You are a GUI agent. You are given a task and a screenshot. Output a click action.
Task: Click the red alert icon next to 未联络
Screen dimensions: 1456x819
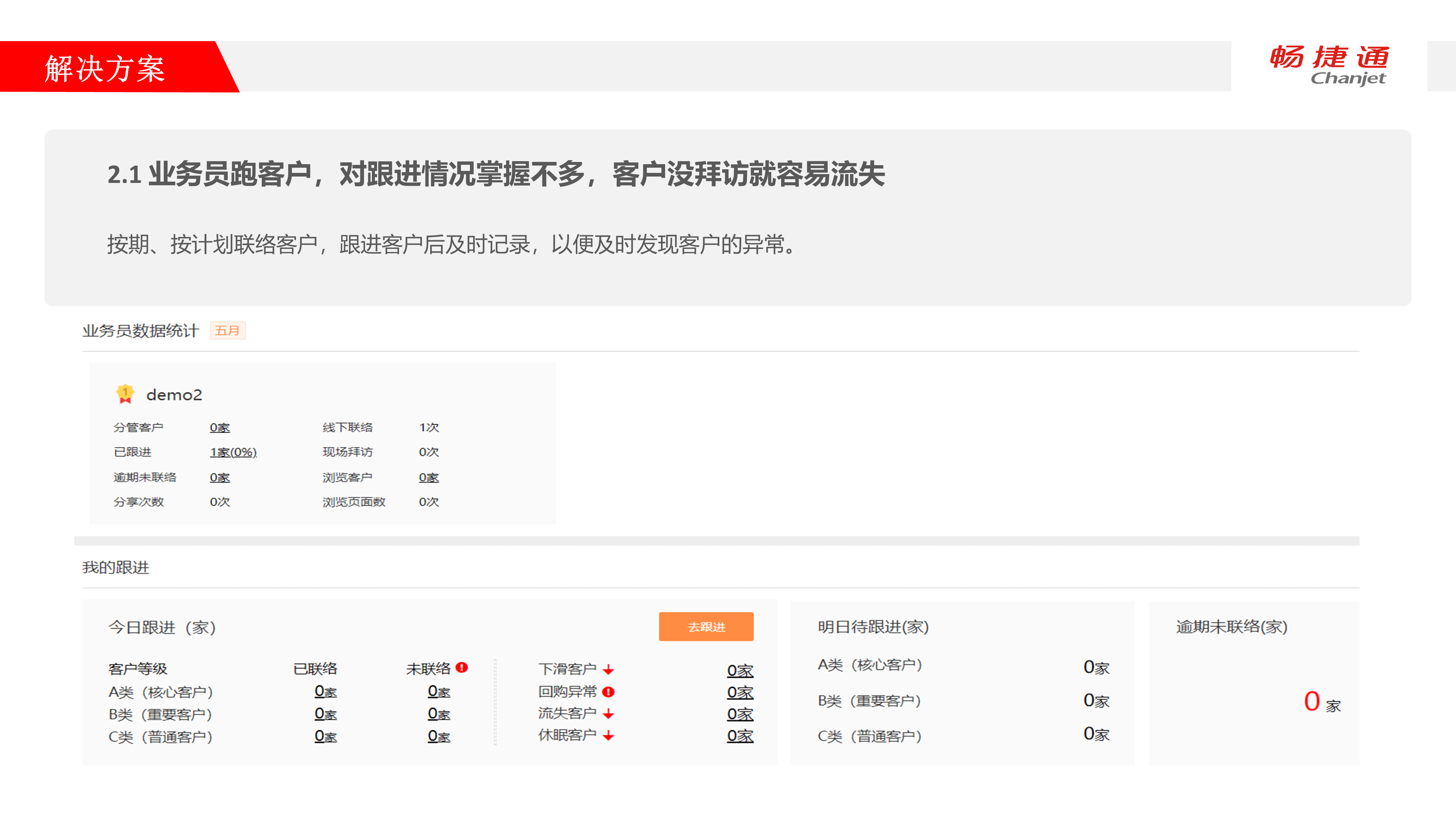tap(462, 668)
